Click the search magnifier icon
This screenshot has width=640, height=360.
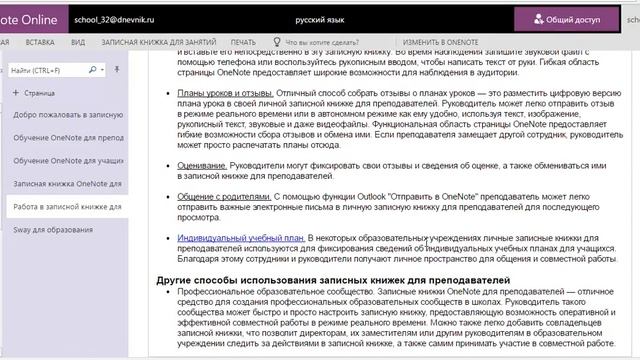[93, 70]
